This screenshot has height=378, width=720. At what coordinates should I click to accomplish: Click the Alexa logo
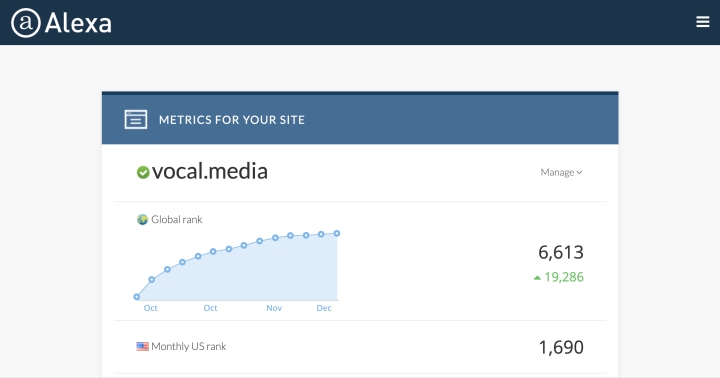[x=62, y=23]
